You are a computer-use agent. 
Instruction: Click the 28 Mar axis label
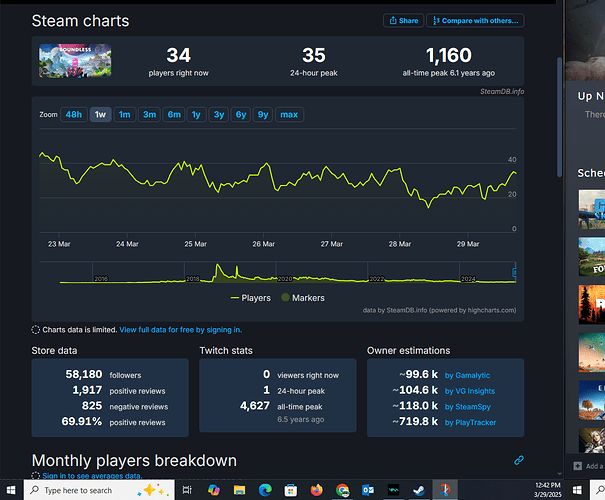[400, 244]
